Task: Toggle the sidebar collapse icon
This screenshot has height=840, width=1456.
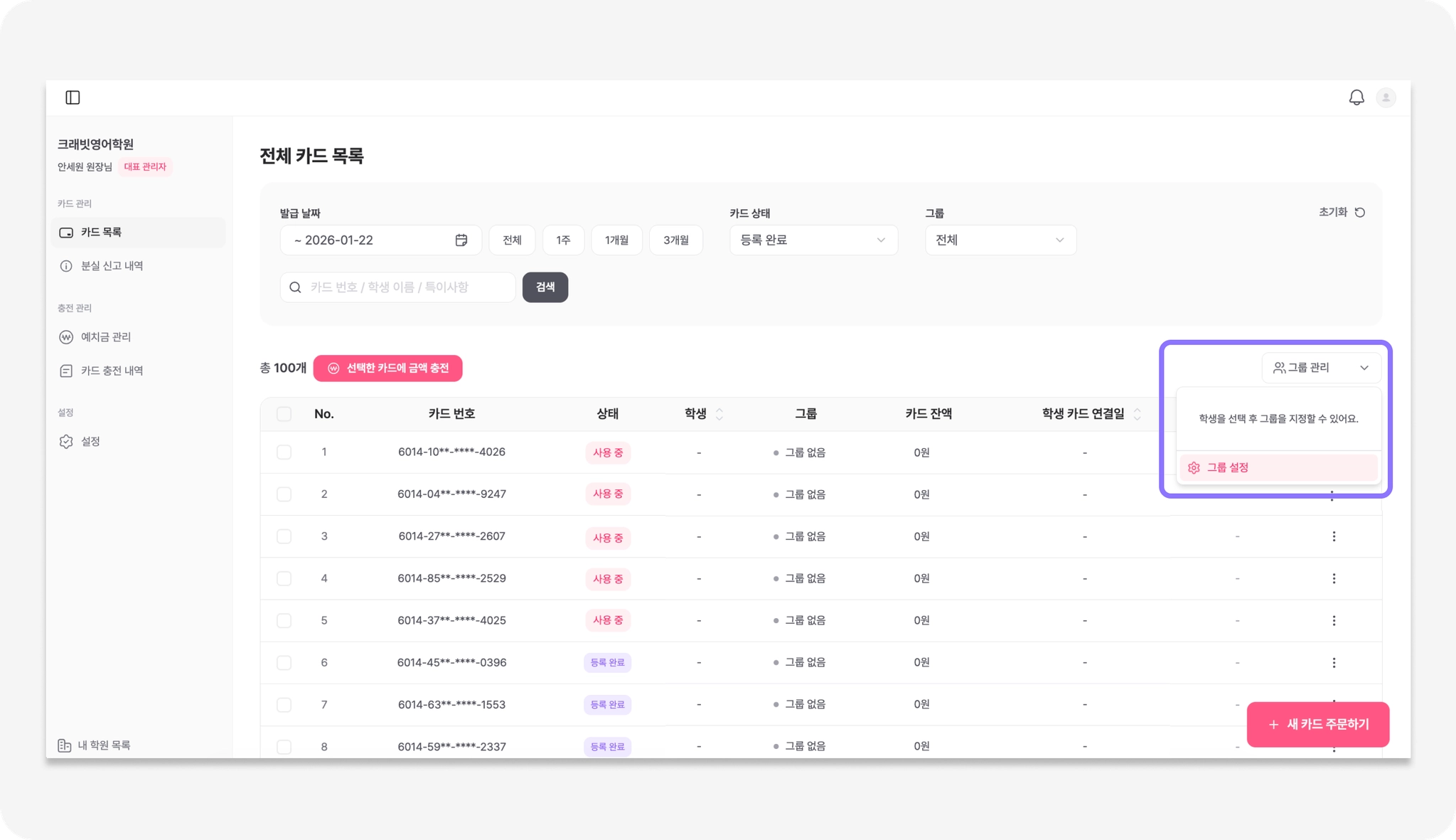Action: 73,97
